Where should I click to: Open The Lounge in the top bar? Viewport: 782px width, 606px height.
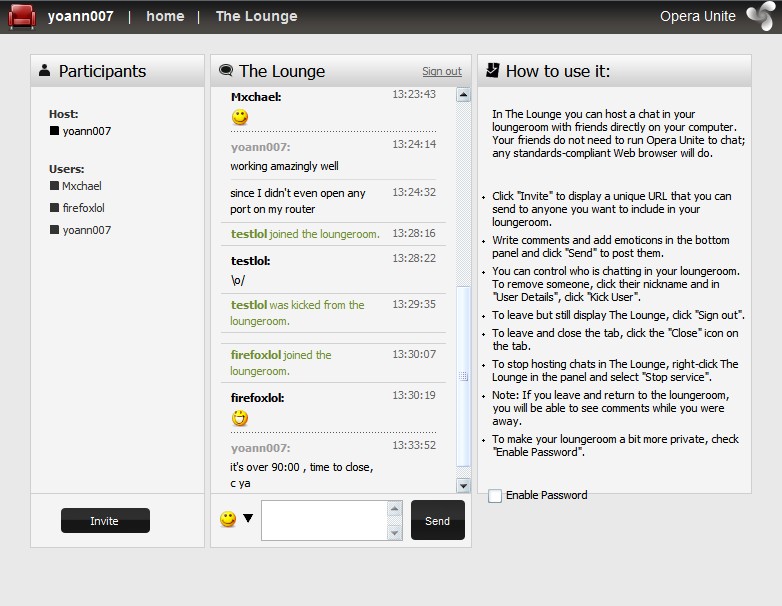(256, 16)
